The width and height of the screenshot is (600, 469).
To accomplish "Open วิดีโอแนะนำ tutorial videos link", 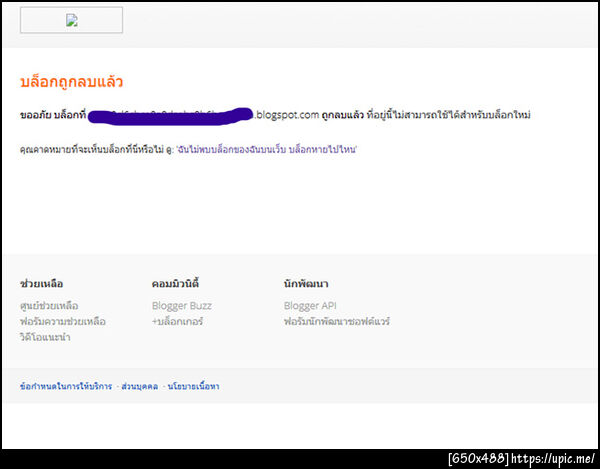I will [45, 337].
